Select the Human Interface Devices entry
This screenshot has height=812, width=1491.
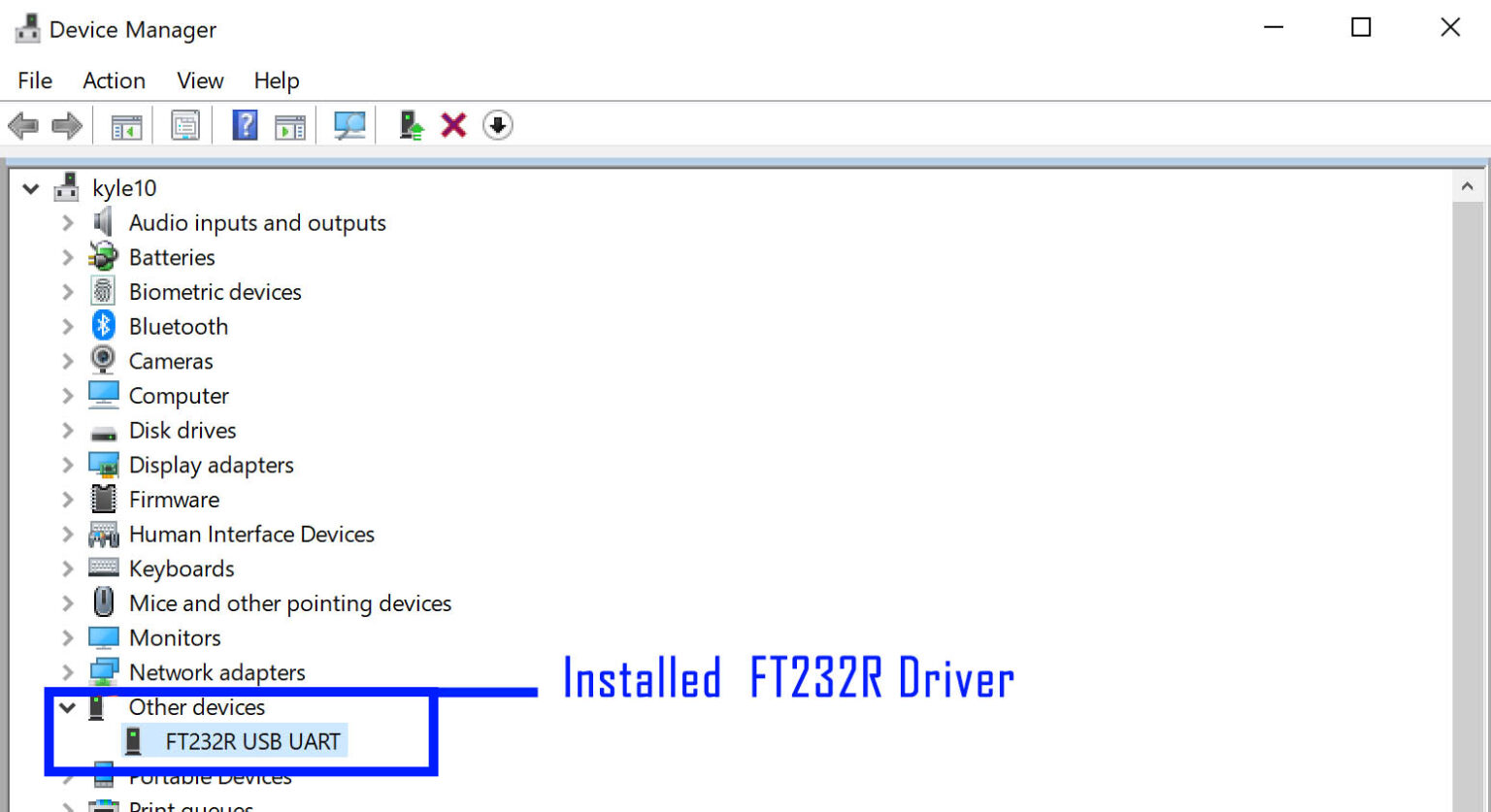click(x=251, y=534)
